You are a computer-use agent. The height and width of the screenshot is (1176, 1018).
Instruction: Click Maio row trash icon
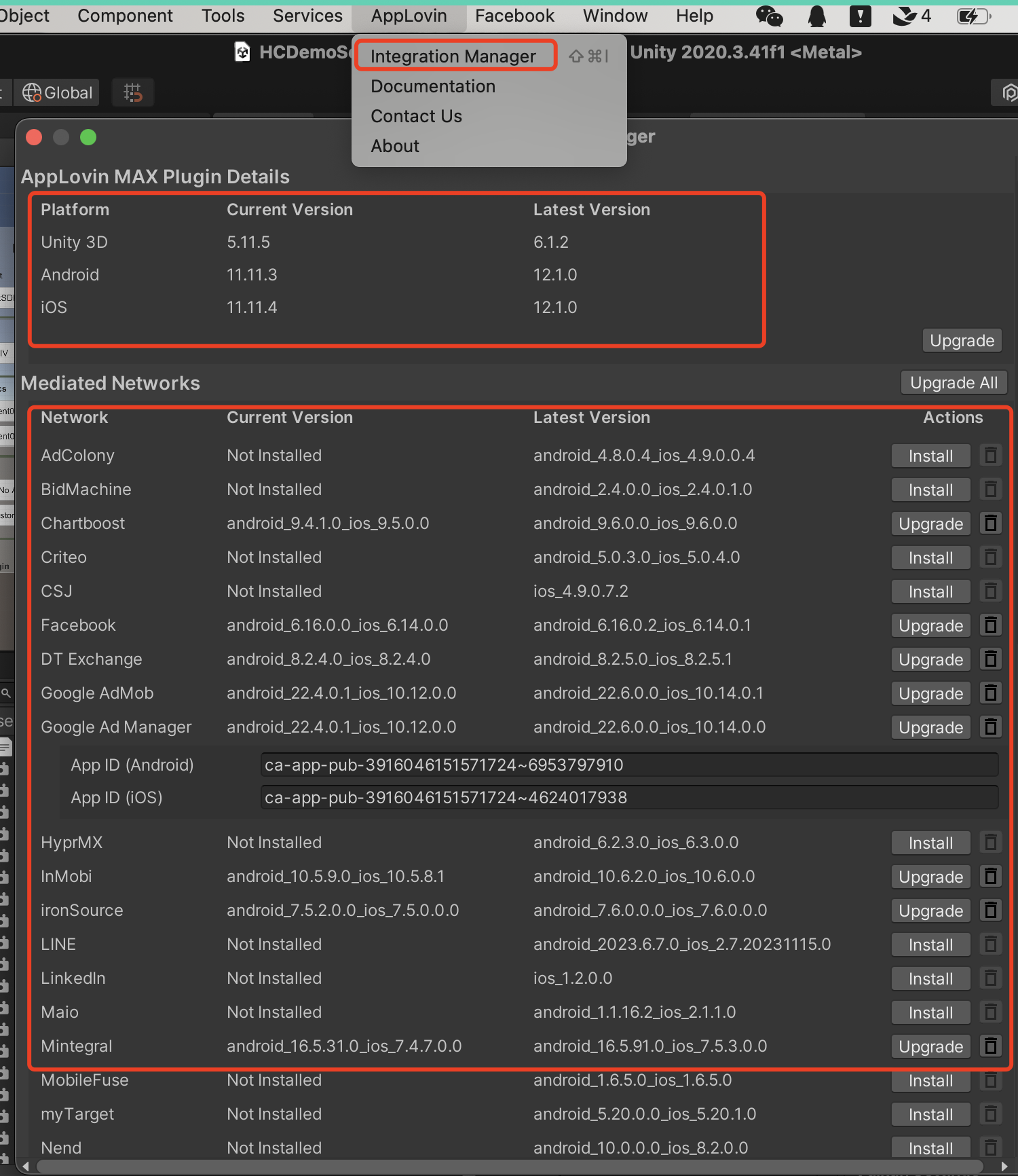[991, 1012]
